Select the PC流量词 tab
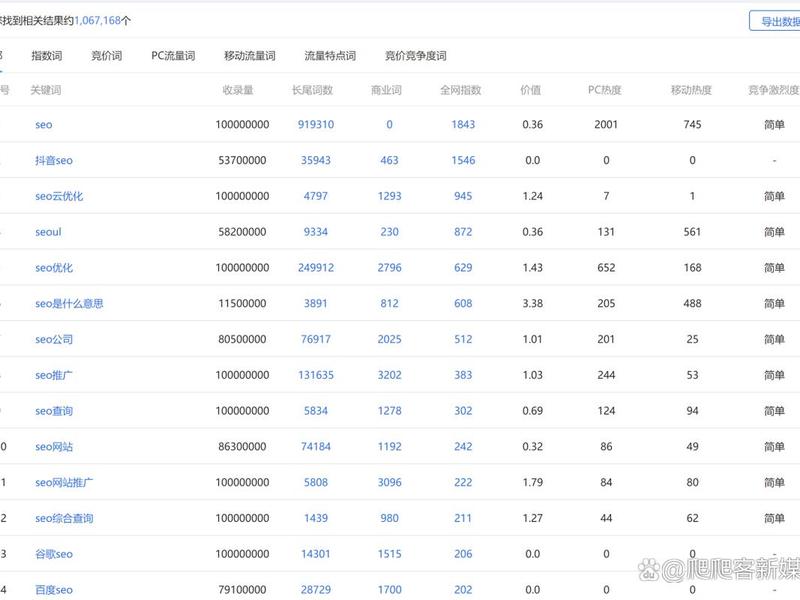The height and width of the screenshot is (600, 800). [173, 56]
